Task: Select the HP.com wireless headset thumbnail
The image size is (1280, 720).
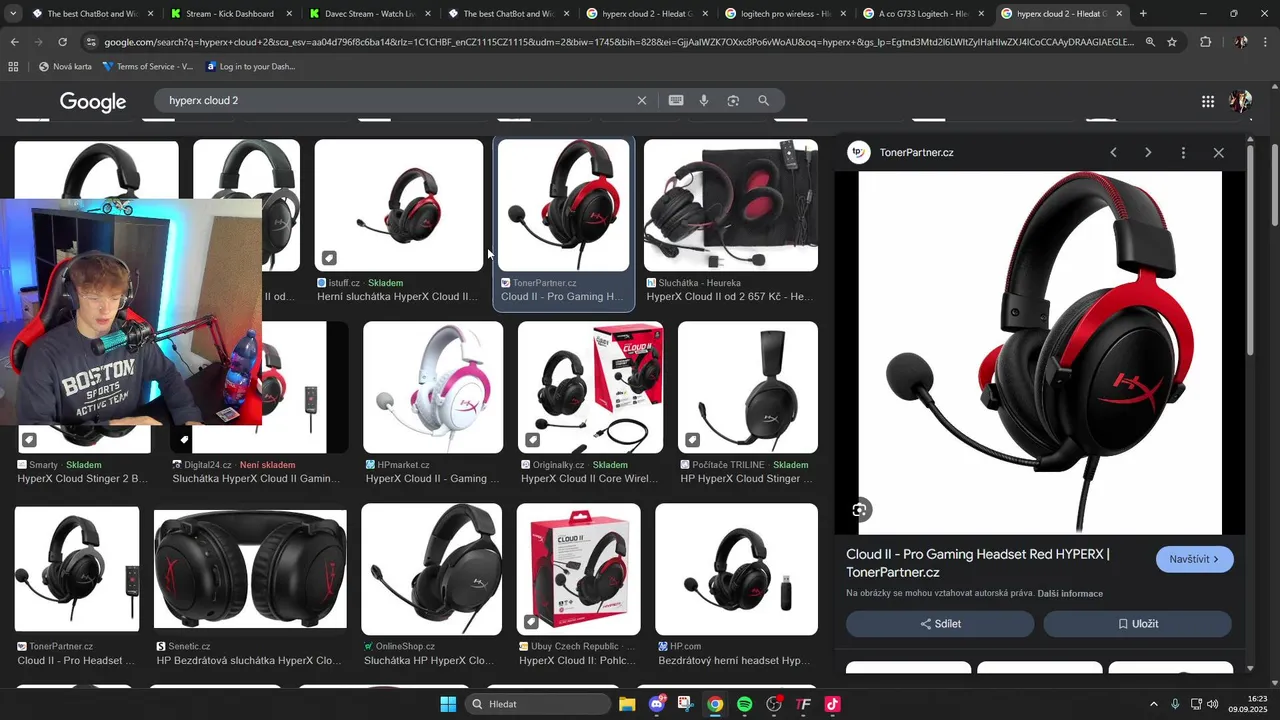Action: click(736, 569)
